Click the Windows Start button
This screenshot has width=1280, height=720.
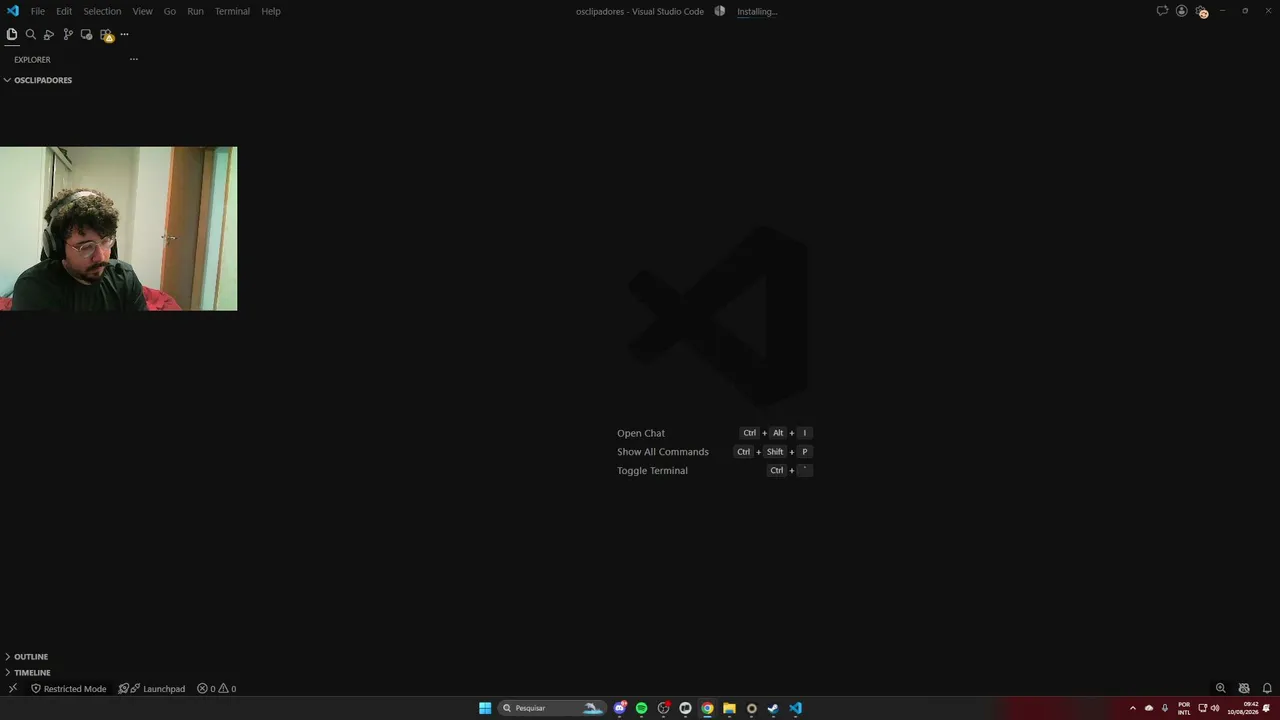tap(485, 708)
